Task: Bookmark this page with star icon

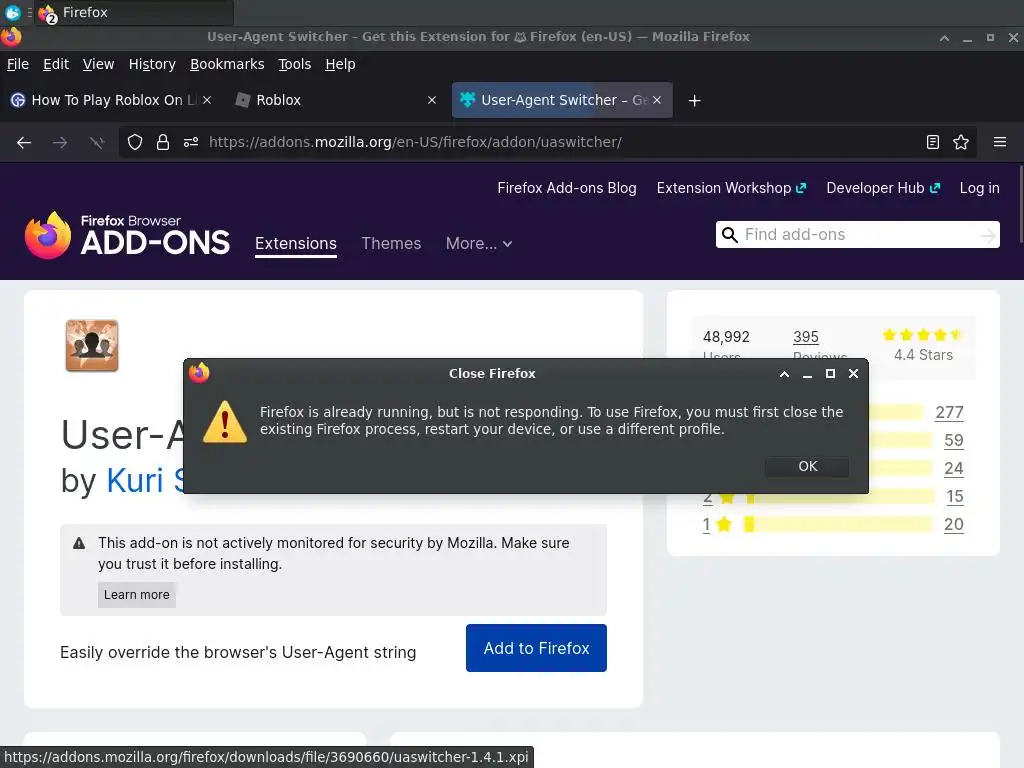Action: pos(961,142)
